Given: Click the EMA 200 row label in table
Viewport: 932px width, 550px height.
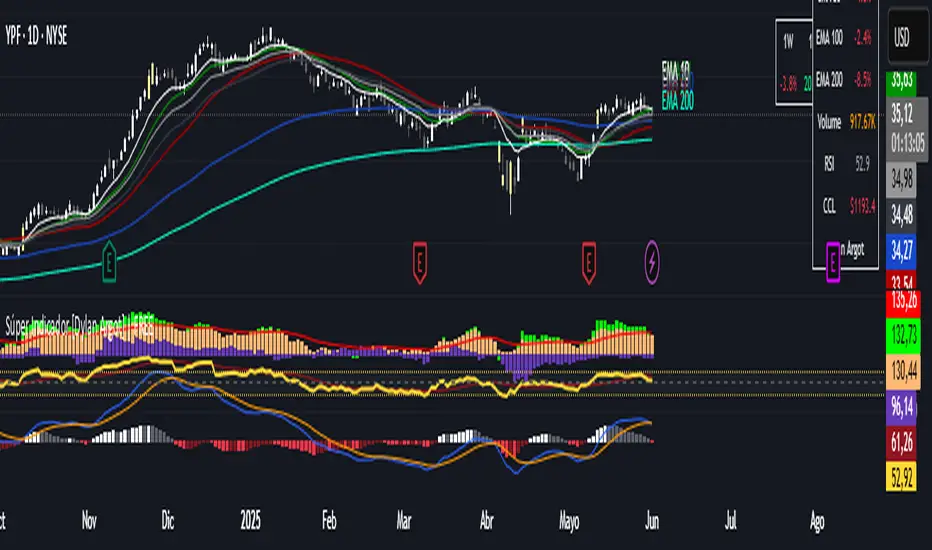Looking at the screenshot, I should (x=829, y=79).
